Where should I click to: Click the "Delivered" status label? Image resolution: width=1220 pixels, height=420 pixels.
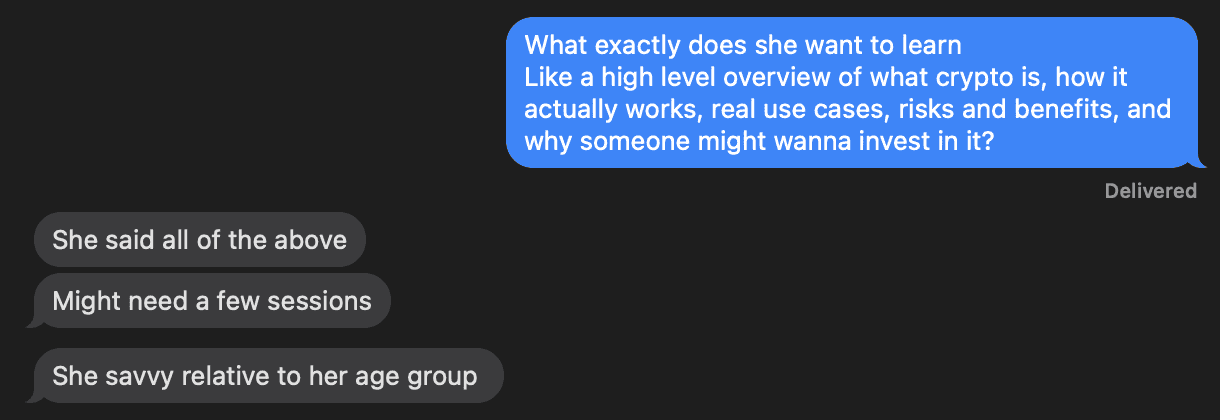click(x=1150, y=191)
